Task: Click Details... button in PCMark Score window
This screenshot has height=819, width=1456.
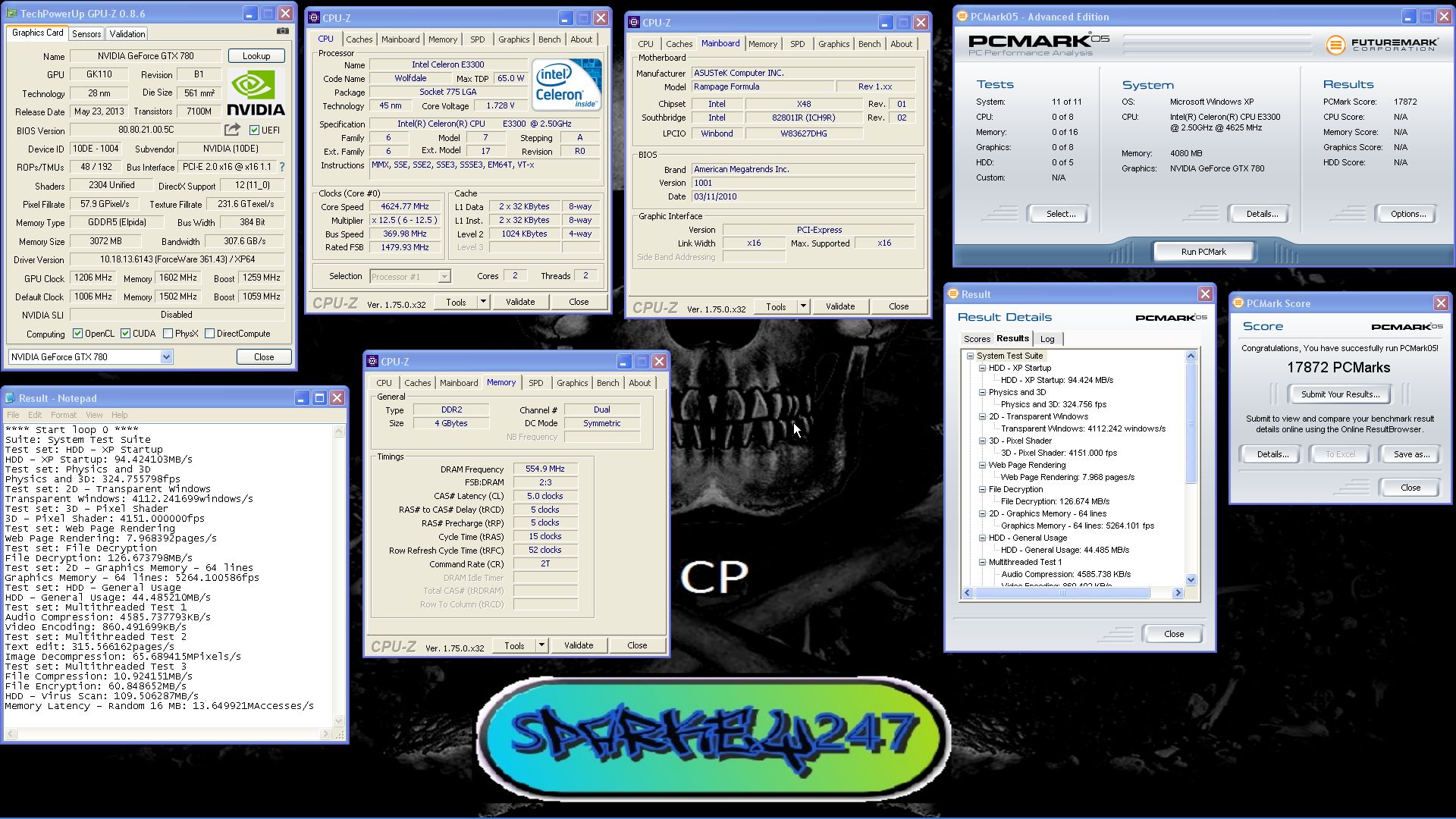Action: coord(1272,454)
